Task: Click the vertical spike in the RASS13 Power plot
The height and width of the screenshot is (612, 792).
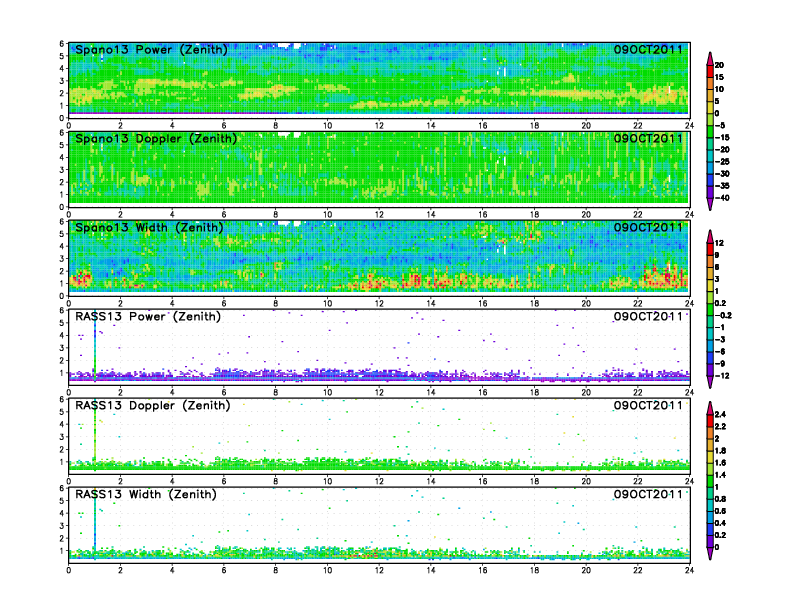Action: [94, 345]
